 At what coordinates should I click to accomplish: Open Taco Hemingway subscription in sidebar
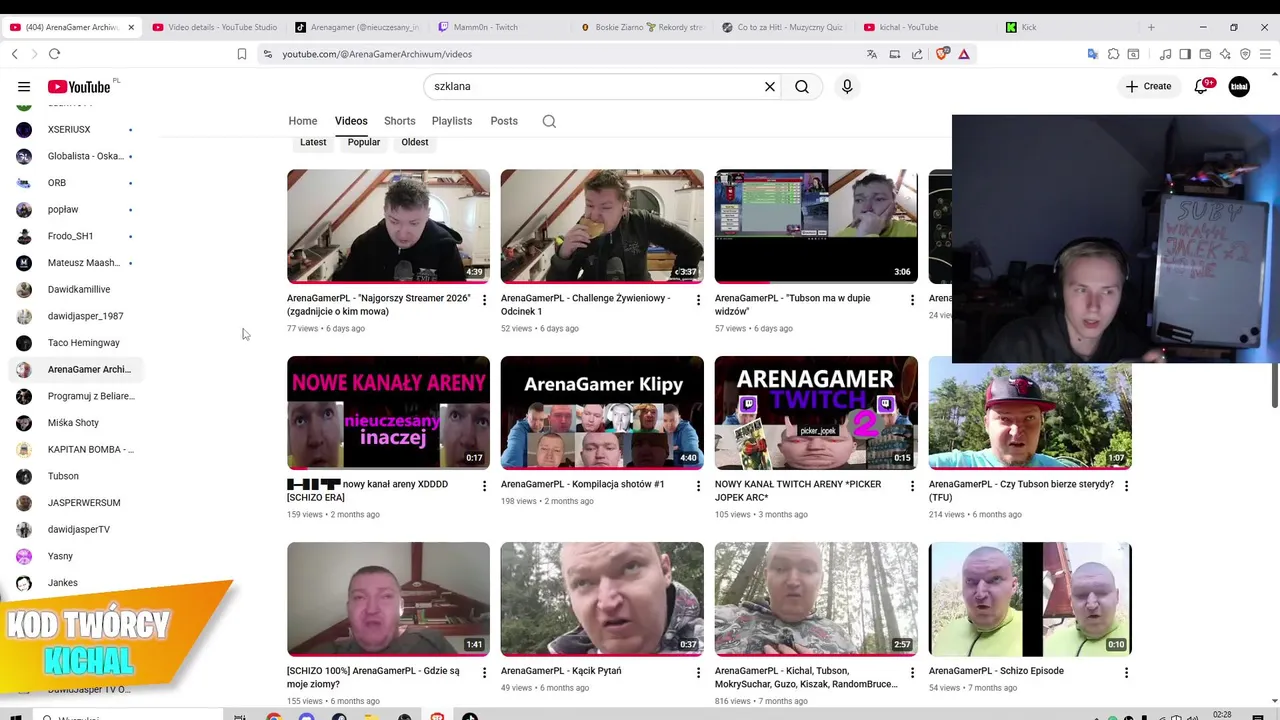pyautogui.click(x=74, y=343)
